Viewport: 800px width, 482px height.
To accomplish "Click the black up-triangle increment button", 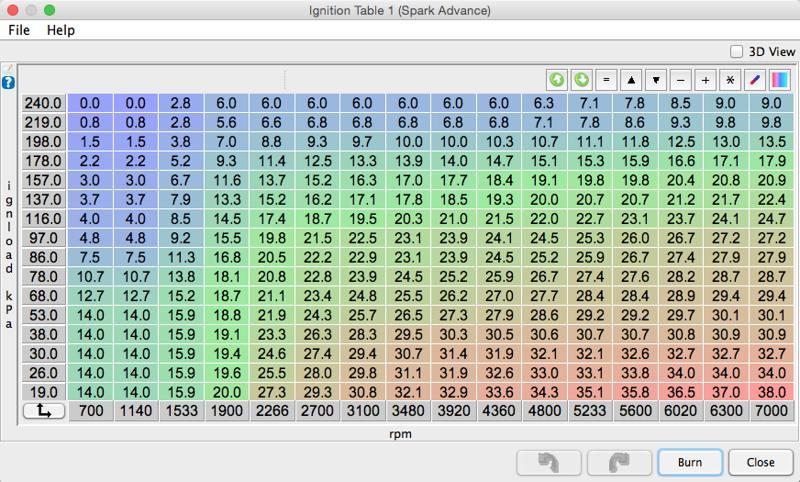I will 631,79.
